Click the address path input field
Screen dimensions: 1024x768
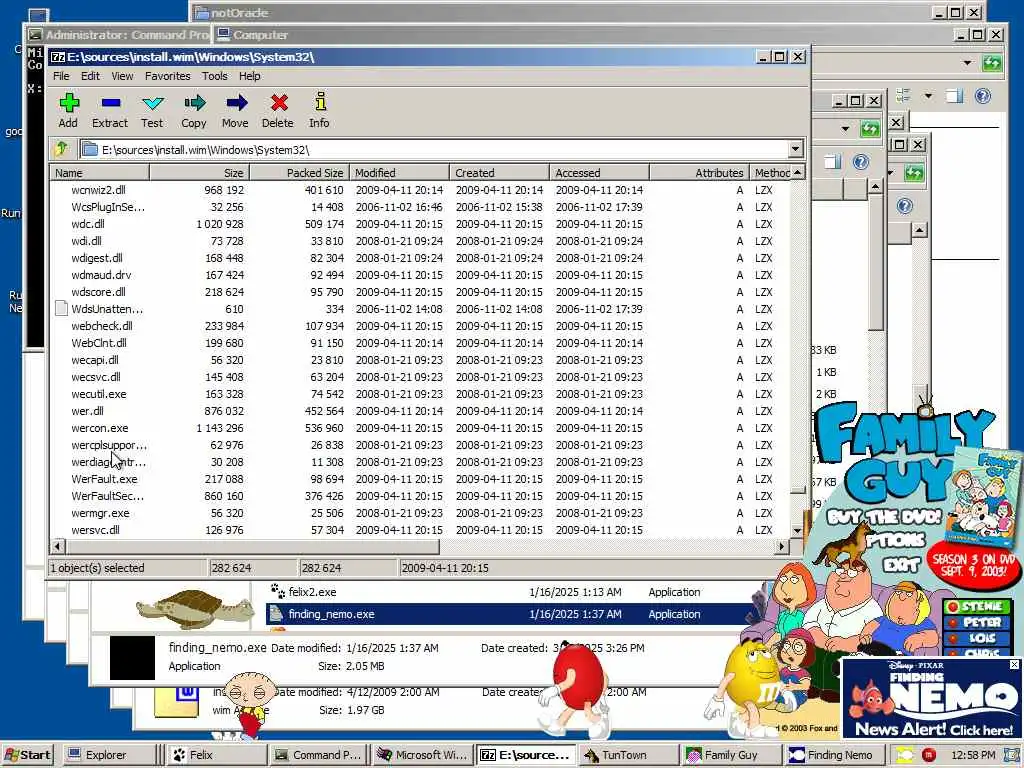coord(434,150)
